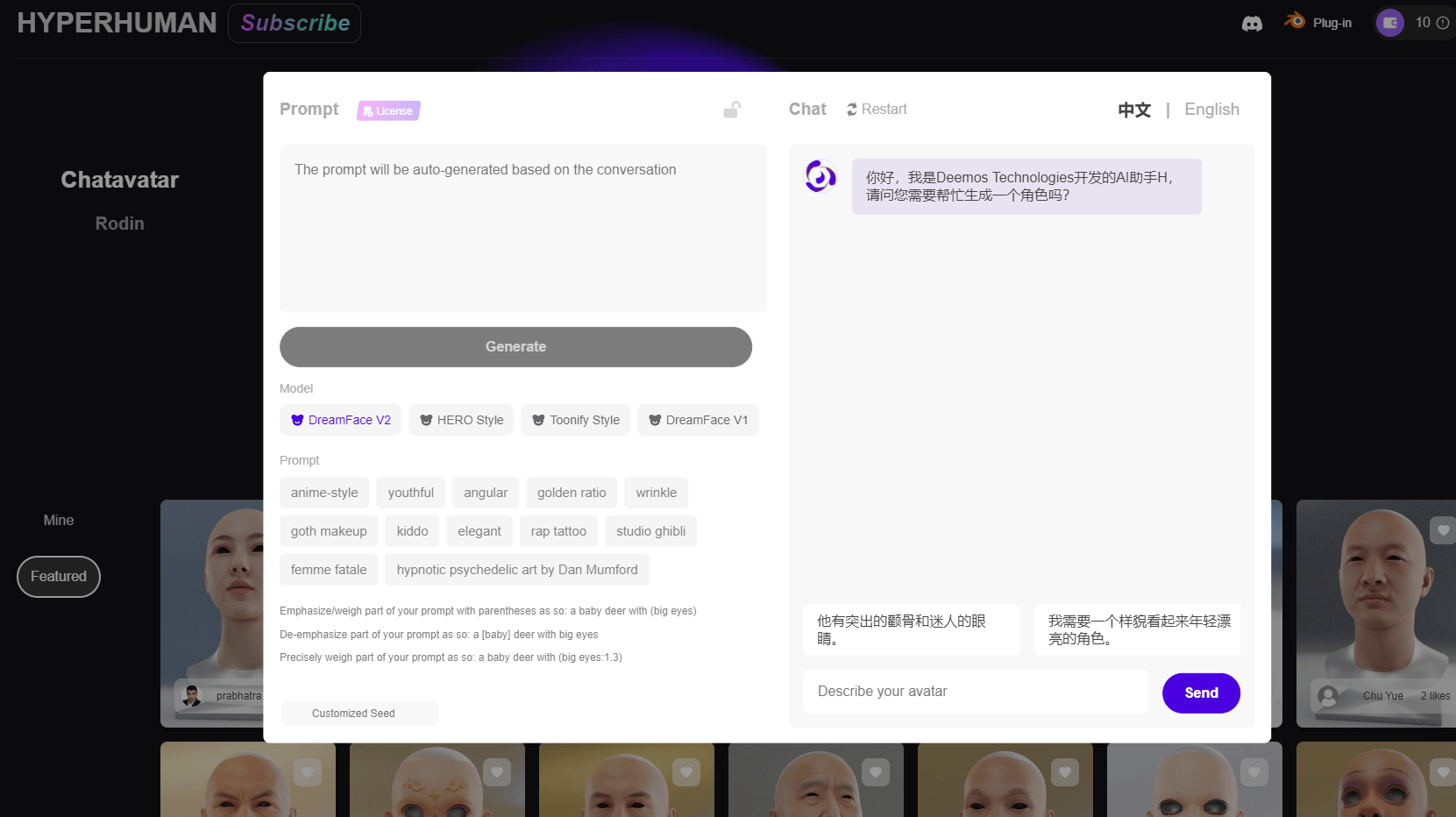
Task: Open the Discord community icon
Action: coord(1252,24)
